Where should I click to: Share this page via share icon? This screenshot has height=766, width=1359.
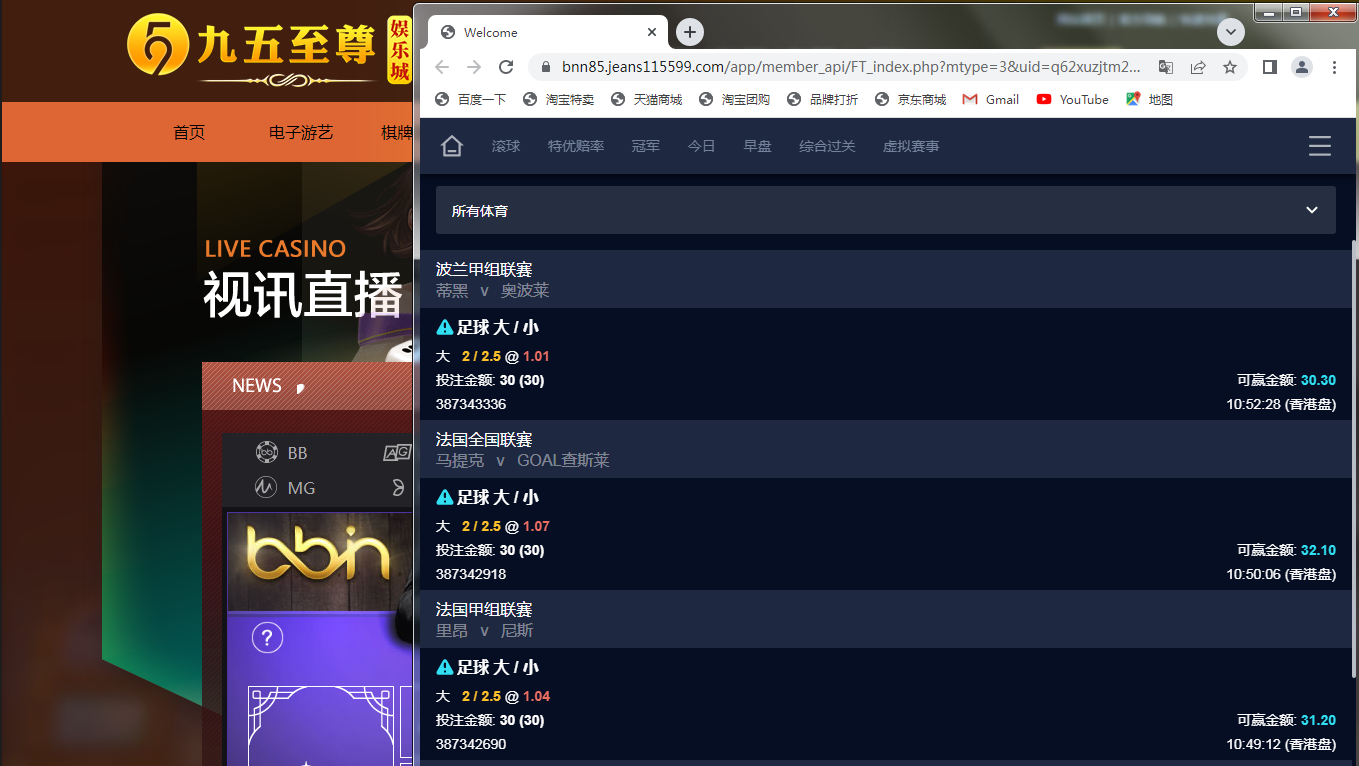click(1198, 67)
